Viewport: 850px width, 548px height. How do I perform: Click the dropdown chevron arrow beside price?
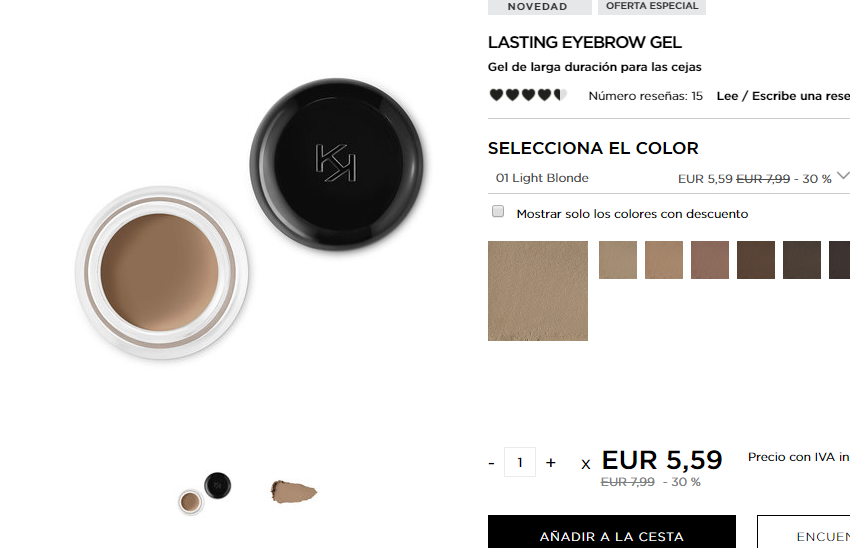click(842, 176)
